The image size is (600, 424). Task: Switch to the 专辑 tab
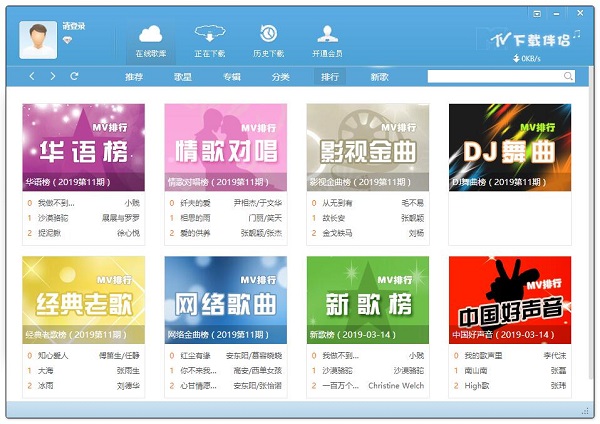tap(232, 77)
